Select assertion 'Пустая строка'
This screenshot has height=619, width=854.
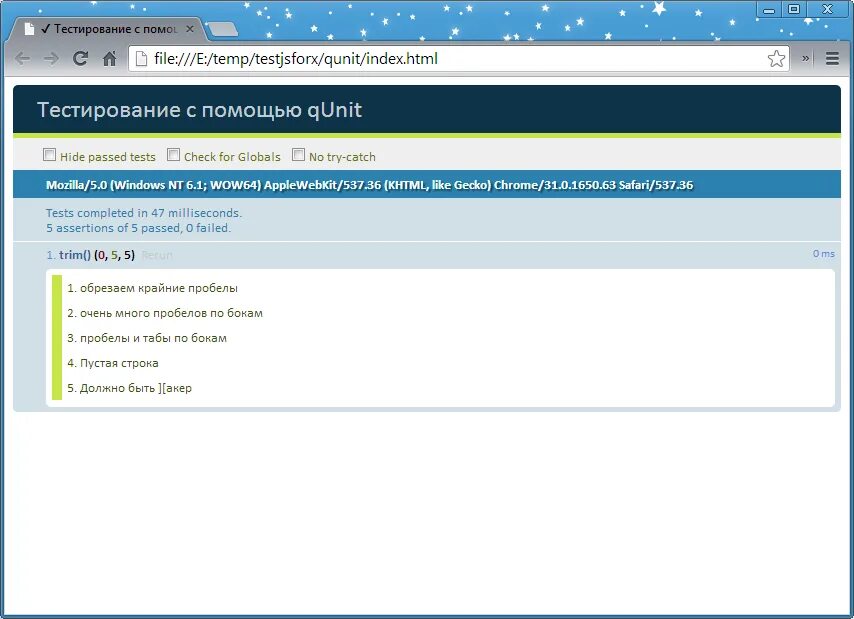click(x=113, y=363)
